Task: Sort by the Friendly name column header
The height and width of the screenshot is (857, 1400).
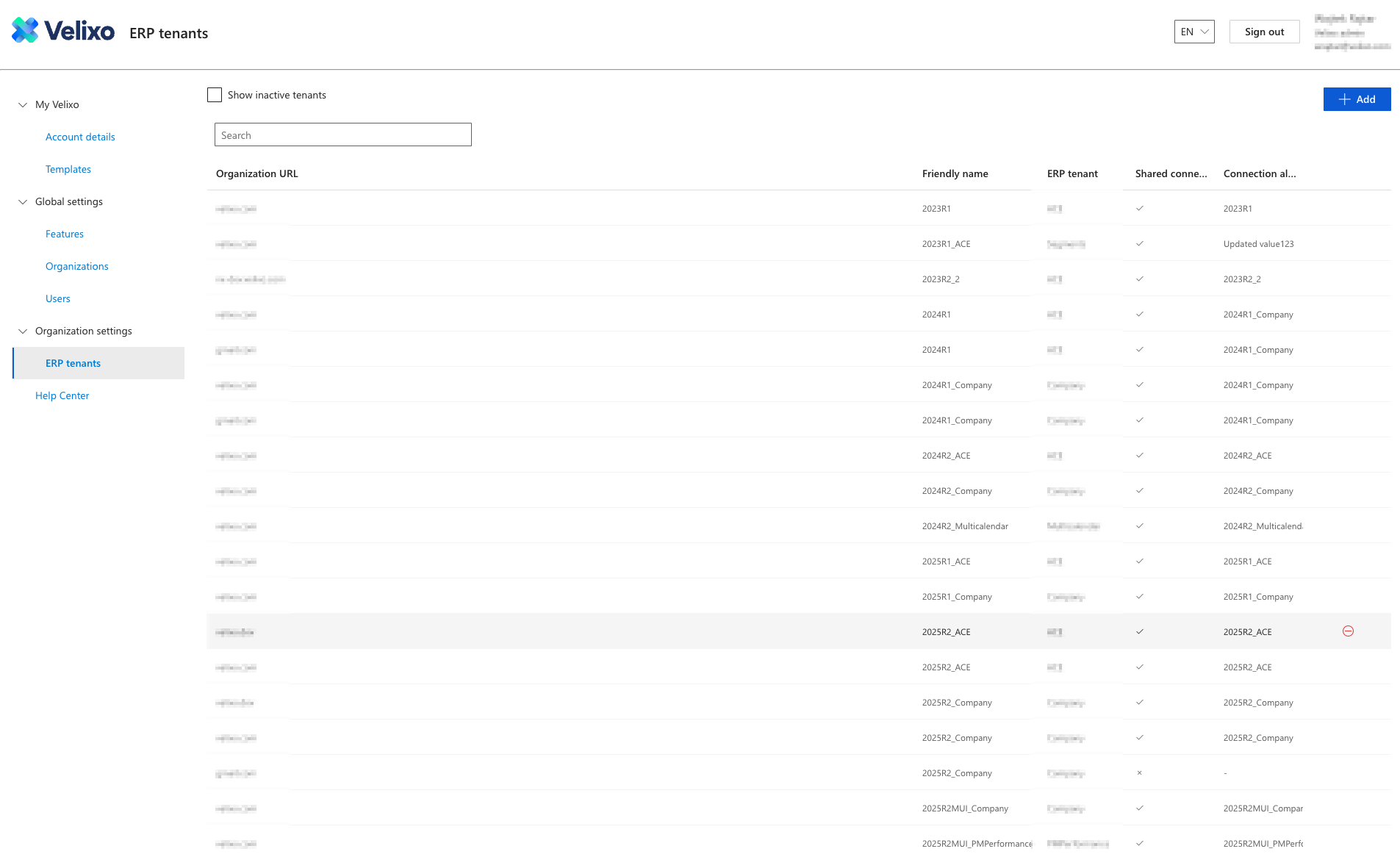Action: (x=955, y=173)
